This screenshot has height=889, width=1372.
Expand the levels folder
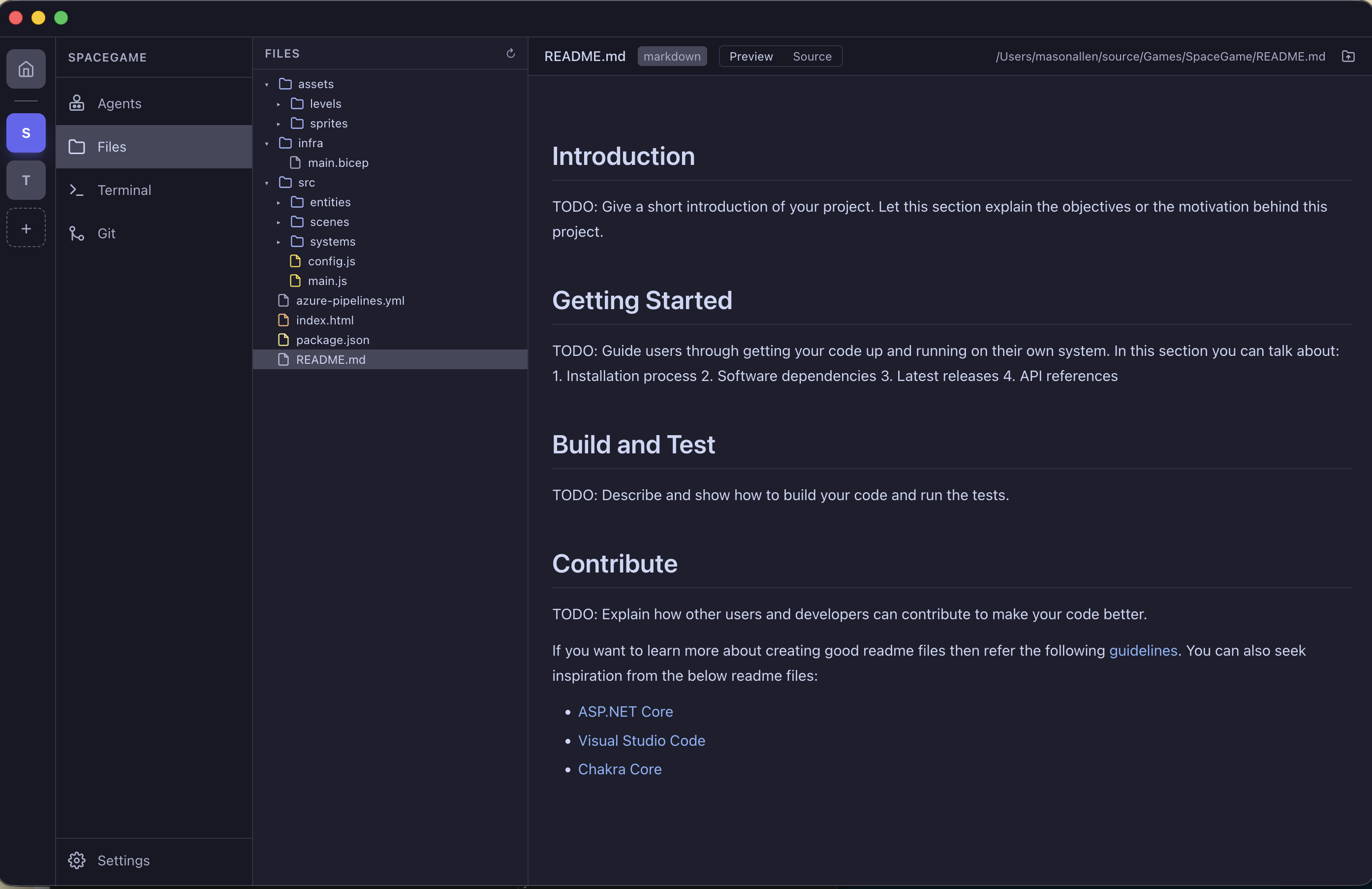(278, 104)
